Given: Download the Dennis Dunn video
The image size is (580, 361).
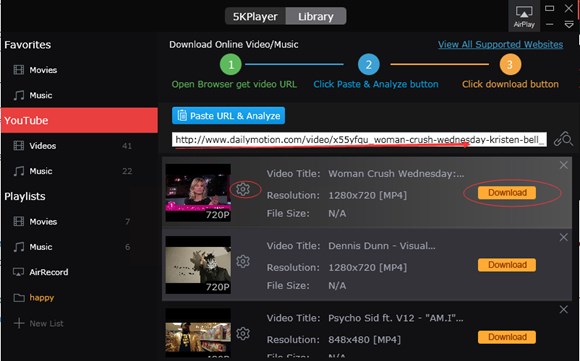Looking at the screenshot, I should 507,265.
